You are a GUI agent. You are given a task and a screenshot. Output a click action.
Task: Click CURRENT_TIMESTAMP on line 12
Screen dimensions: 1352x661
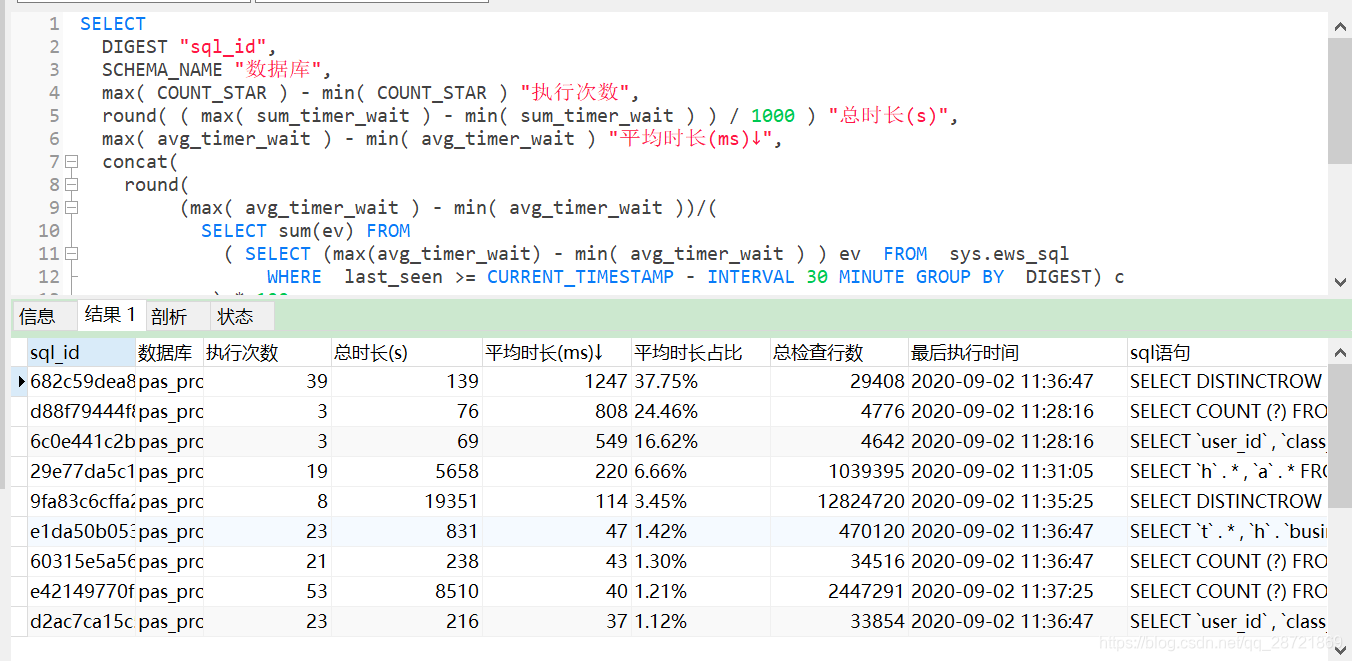click(581, 277)
